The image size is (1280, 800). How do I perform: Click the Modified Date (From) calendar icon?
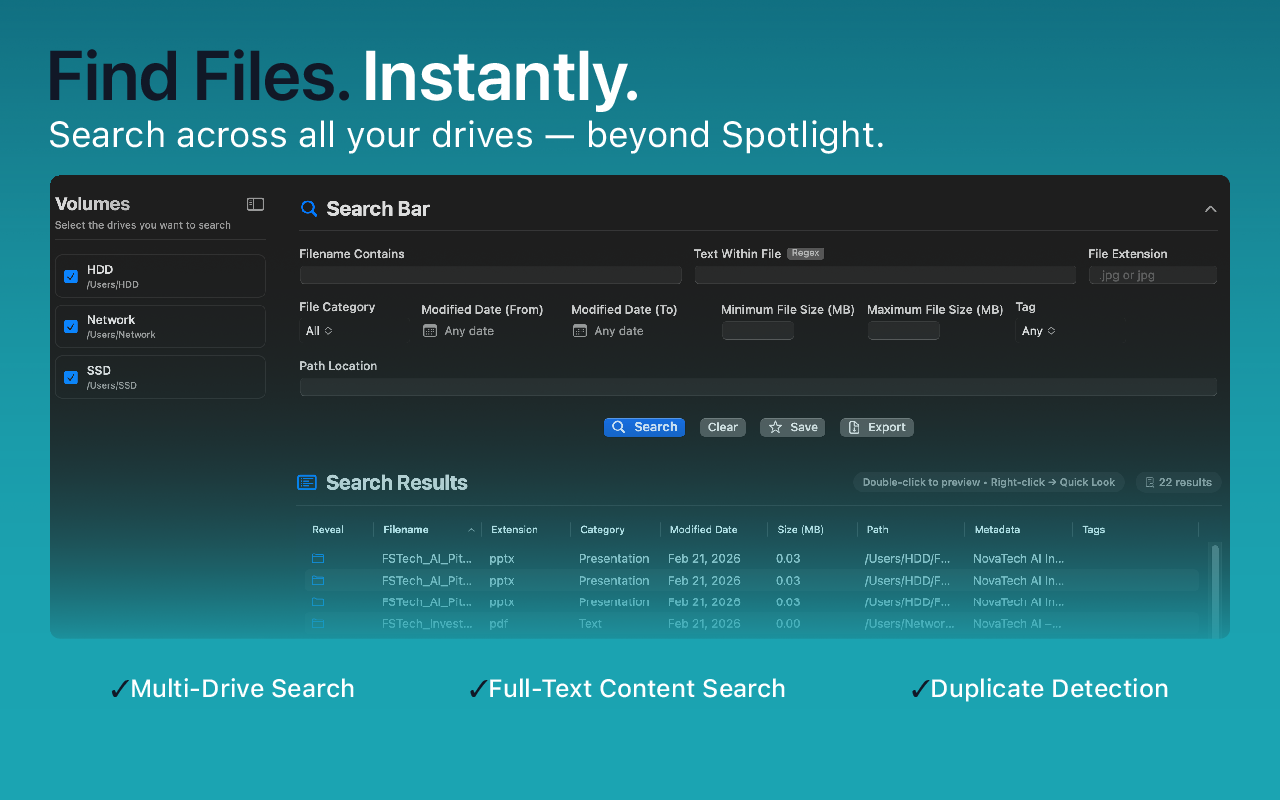pos(430,331)
